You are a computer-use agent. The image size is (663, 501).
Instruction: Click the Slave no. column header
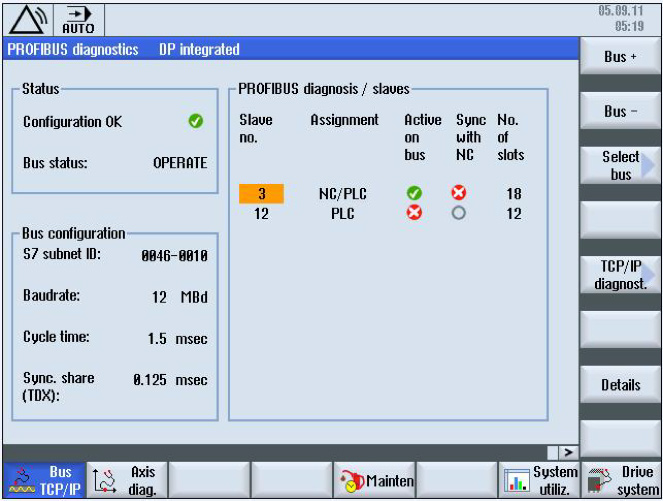click(x=256, y=129)
